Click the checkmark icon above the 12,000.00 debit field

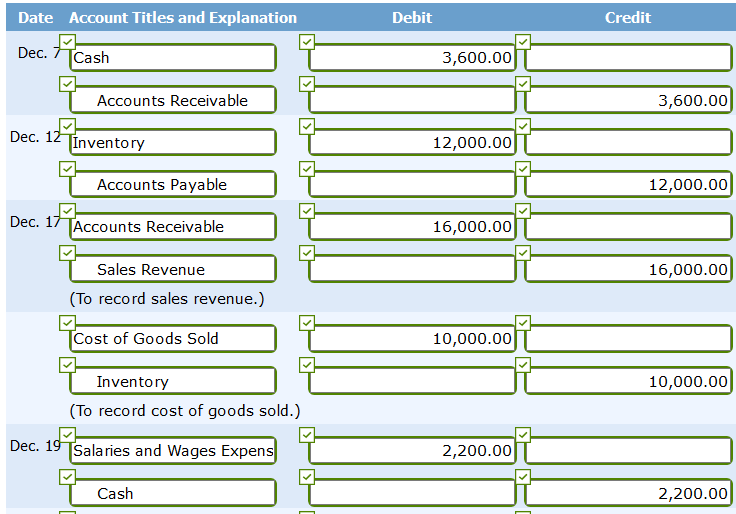(307, 126)
